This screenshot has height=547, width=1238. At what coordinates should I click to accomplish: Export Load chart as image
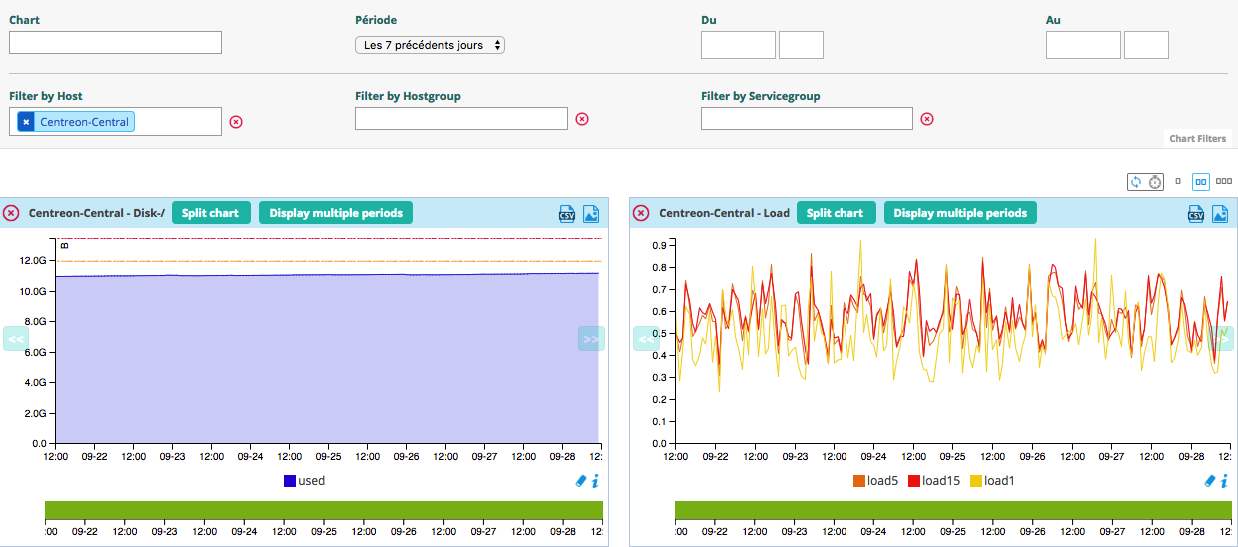[x=1219, y=213]
